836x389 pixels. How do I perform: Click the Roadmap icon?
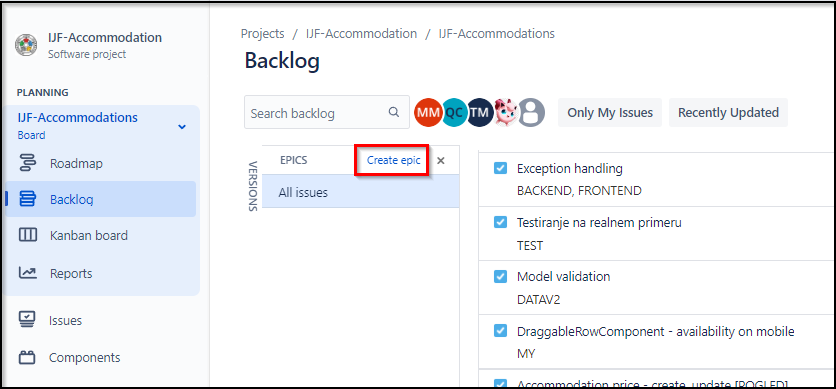(x=27, y=163)
